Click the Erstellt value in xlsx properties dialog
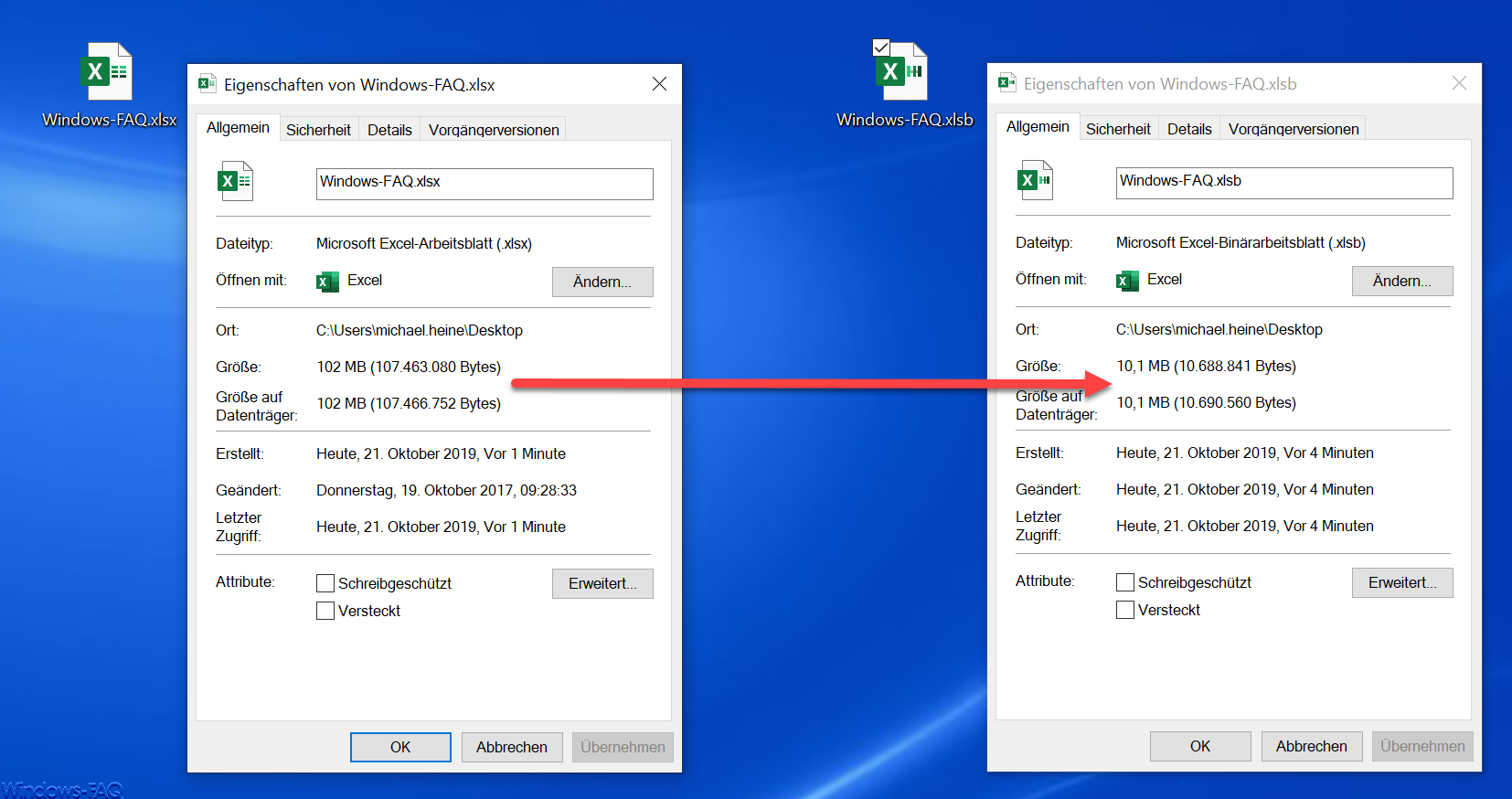1512x799 pixels. pos(441,453)
